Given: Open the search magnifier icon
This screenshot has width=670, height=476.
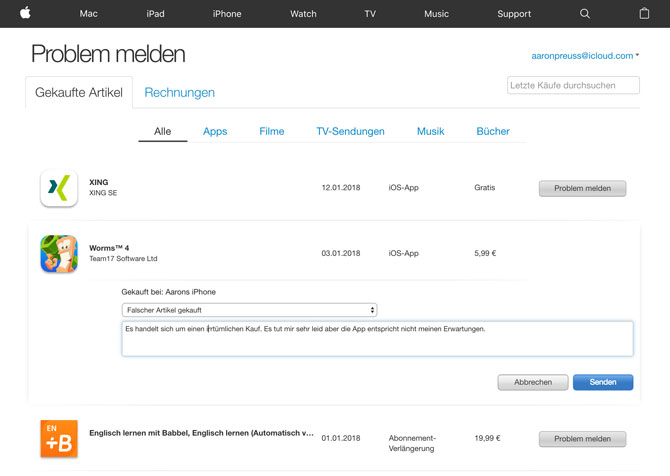Looking at the screenshot, I should pos(585,14).
